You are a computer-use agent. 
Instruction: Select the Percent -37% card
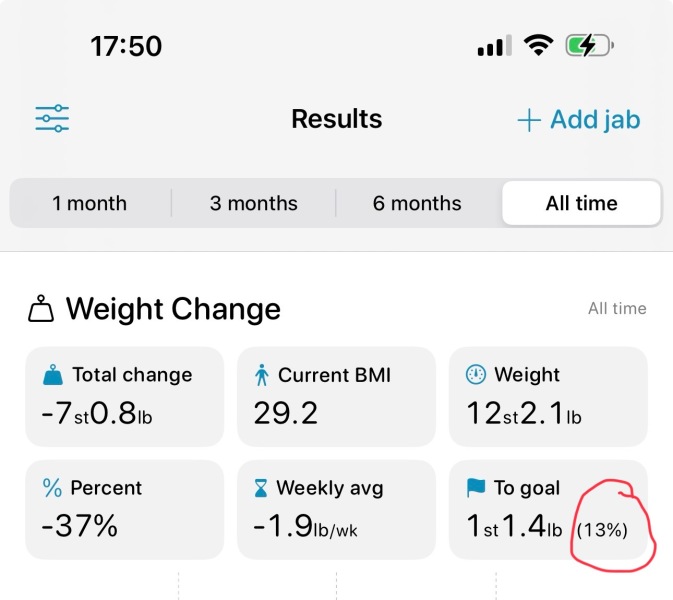point(124,509)
